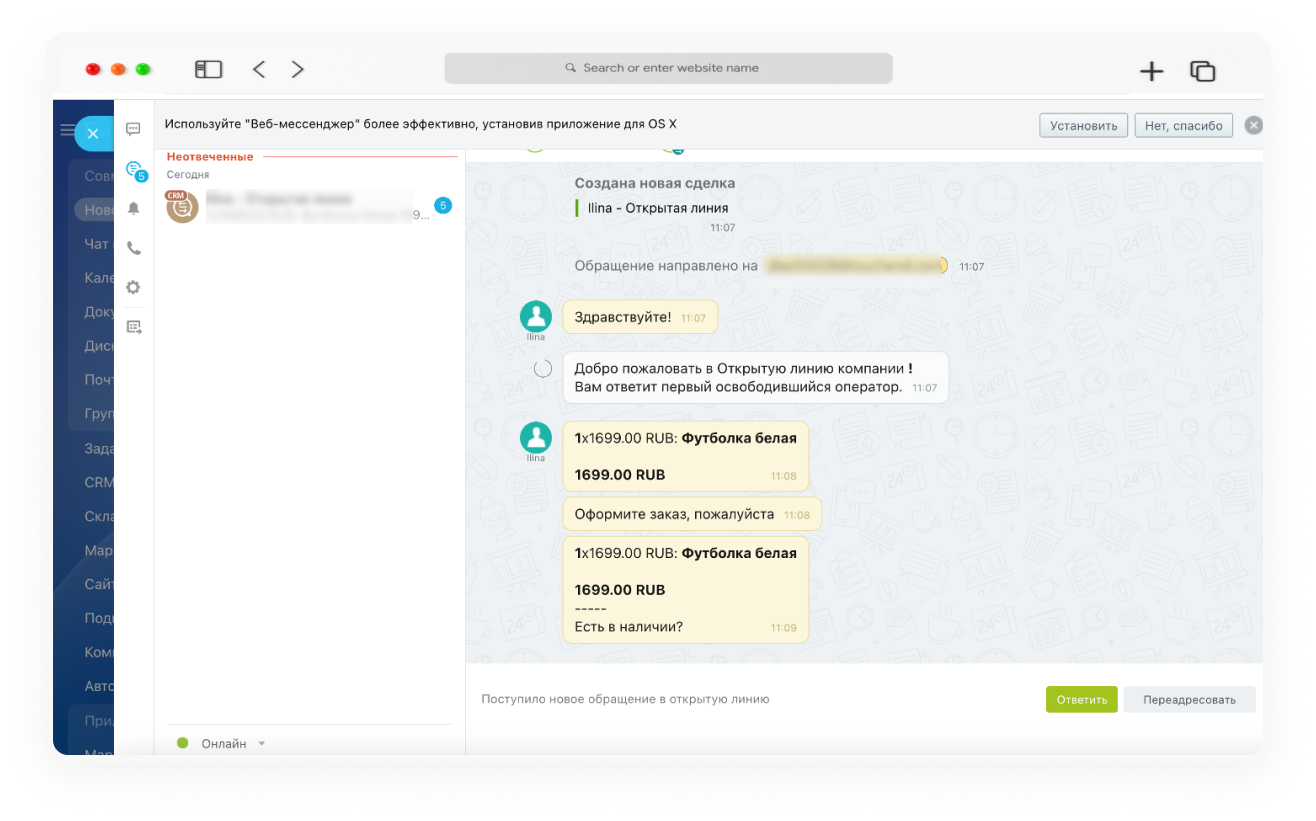Dismiss the install banner with the round X
Image resolution: width=1316 pixels, height=821 pixels.
pyautogui.click(x=1254, y=126)
